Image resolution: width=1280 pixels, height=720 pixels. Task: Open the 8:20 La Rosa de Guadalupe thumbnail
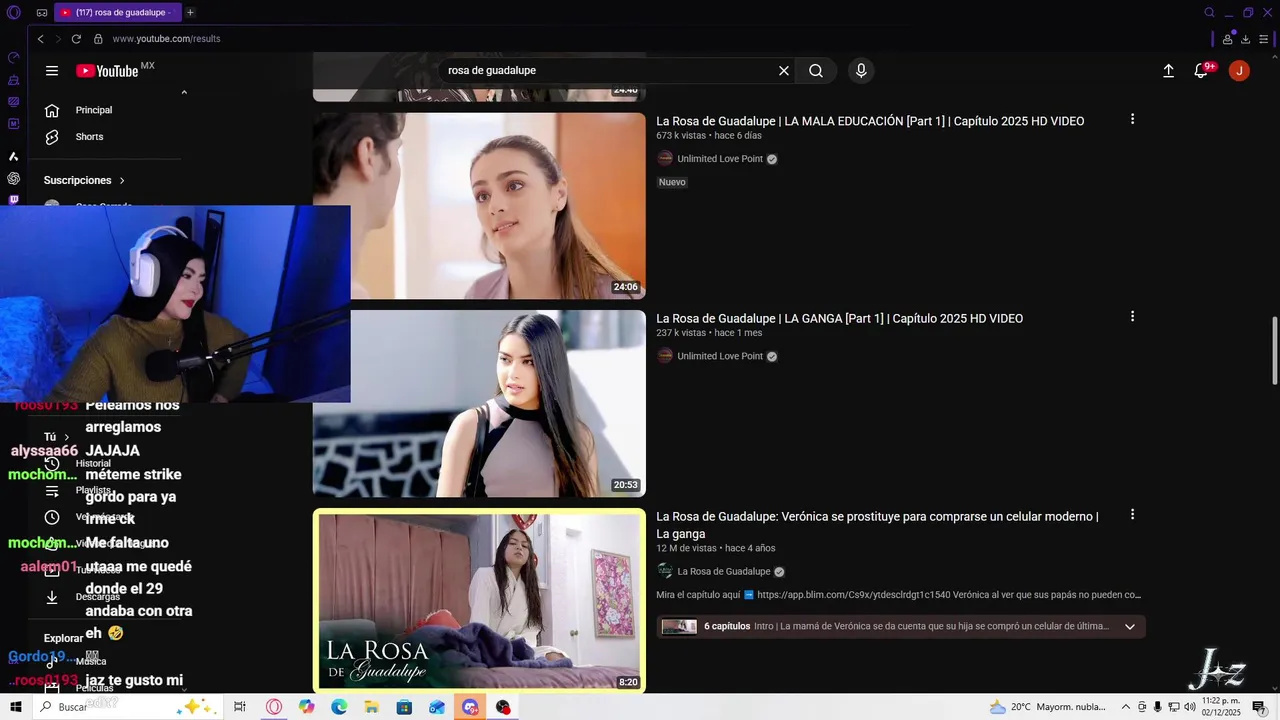pyautogui.click(x=479, y=601)
